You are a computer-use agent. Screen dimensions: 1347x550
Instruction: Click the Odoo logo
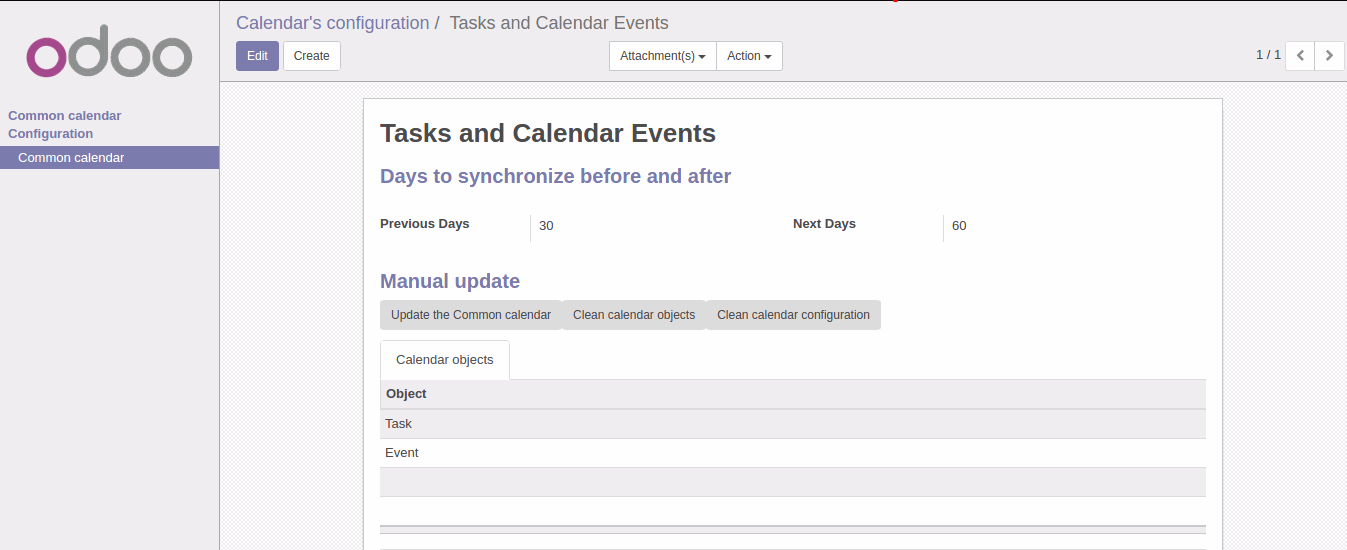click(x=109, y=57)
